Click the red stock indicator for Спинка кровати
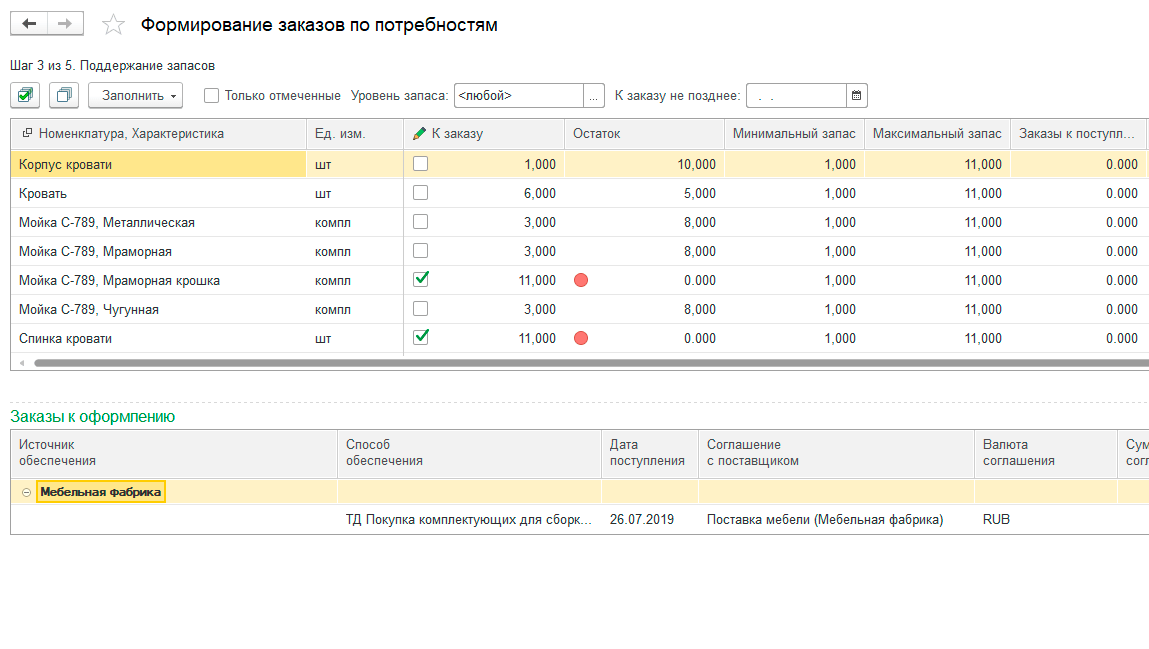The height and width of the screenshot is (649, 1149). pos(581,338)
